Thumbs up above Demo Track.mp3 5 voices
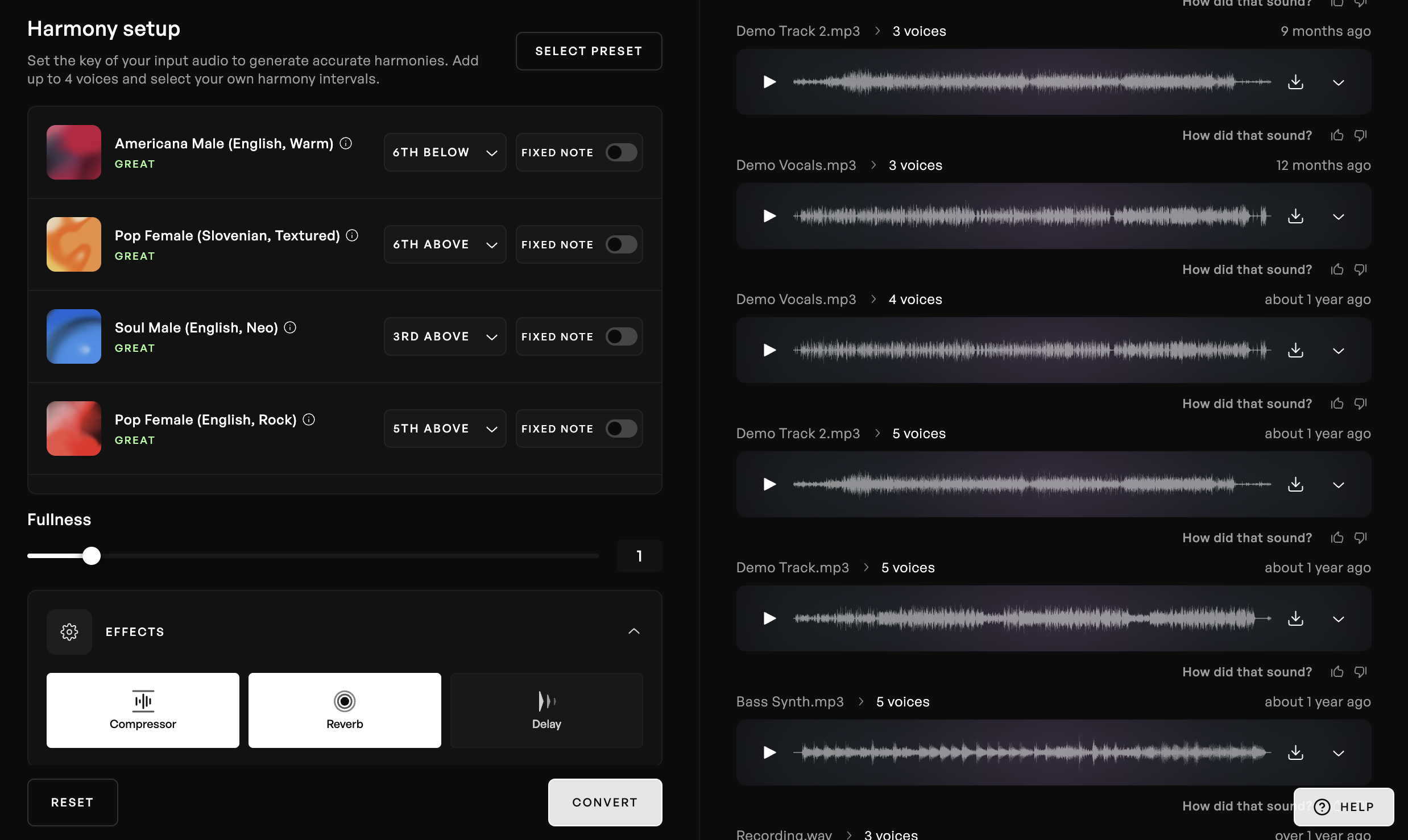The height and width of the screenshot is (840, 1408). 1337,538
